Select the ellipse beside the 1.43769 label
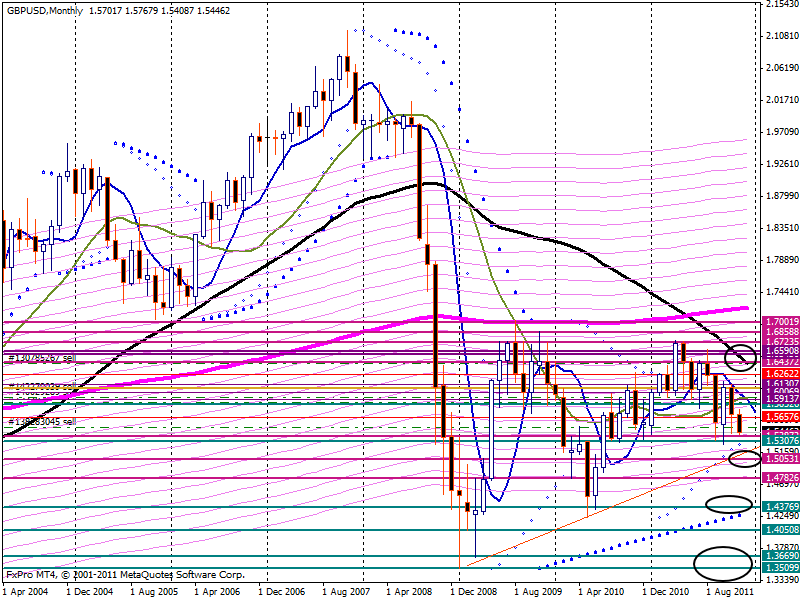 729,504
